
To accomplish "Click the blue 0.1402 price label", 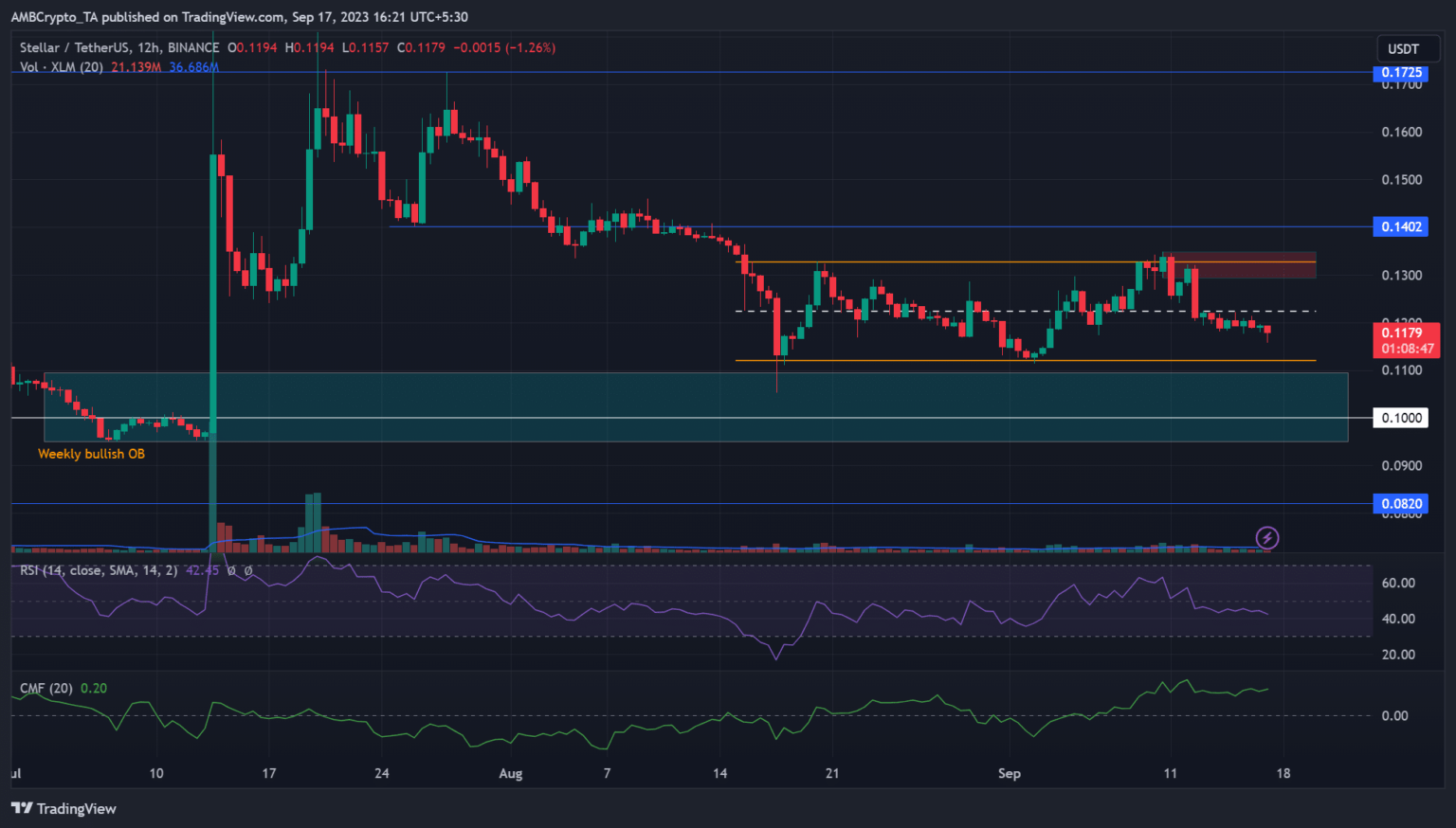I will click(x=1400, y=226).
